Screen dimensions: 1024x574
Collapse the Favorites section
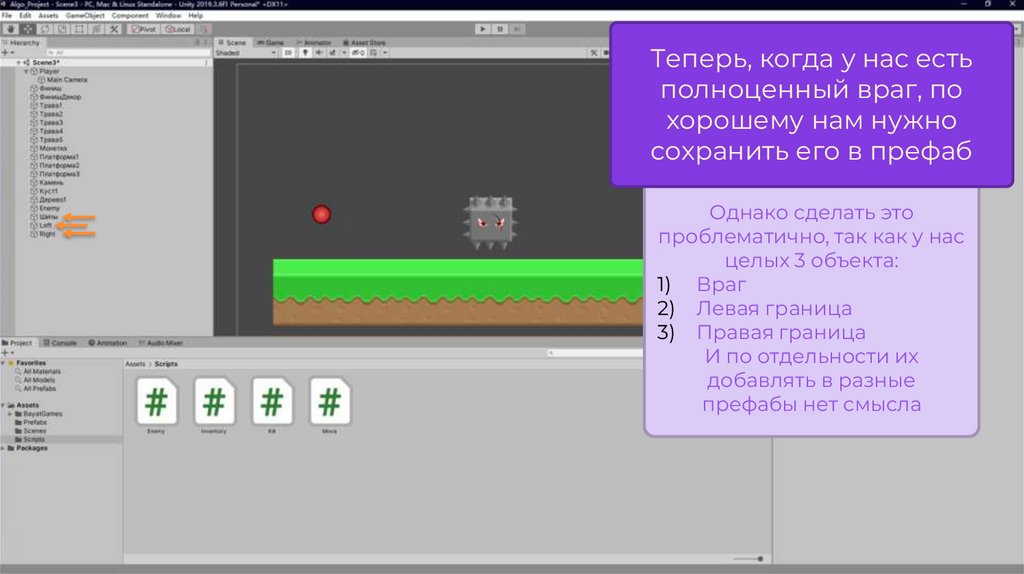click(3, 363)
